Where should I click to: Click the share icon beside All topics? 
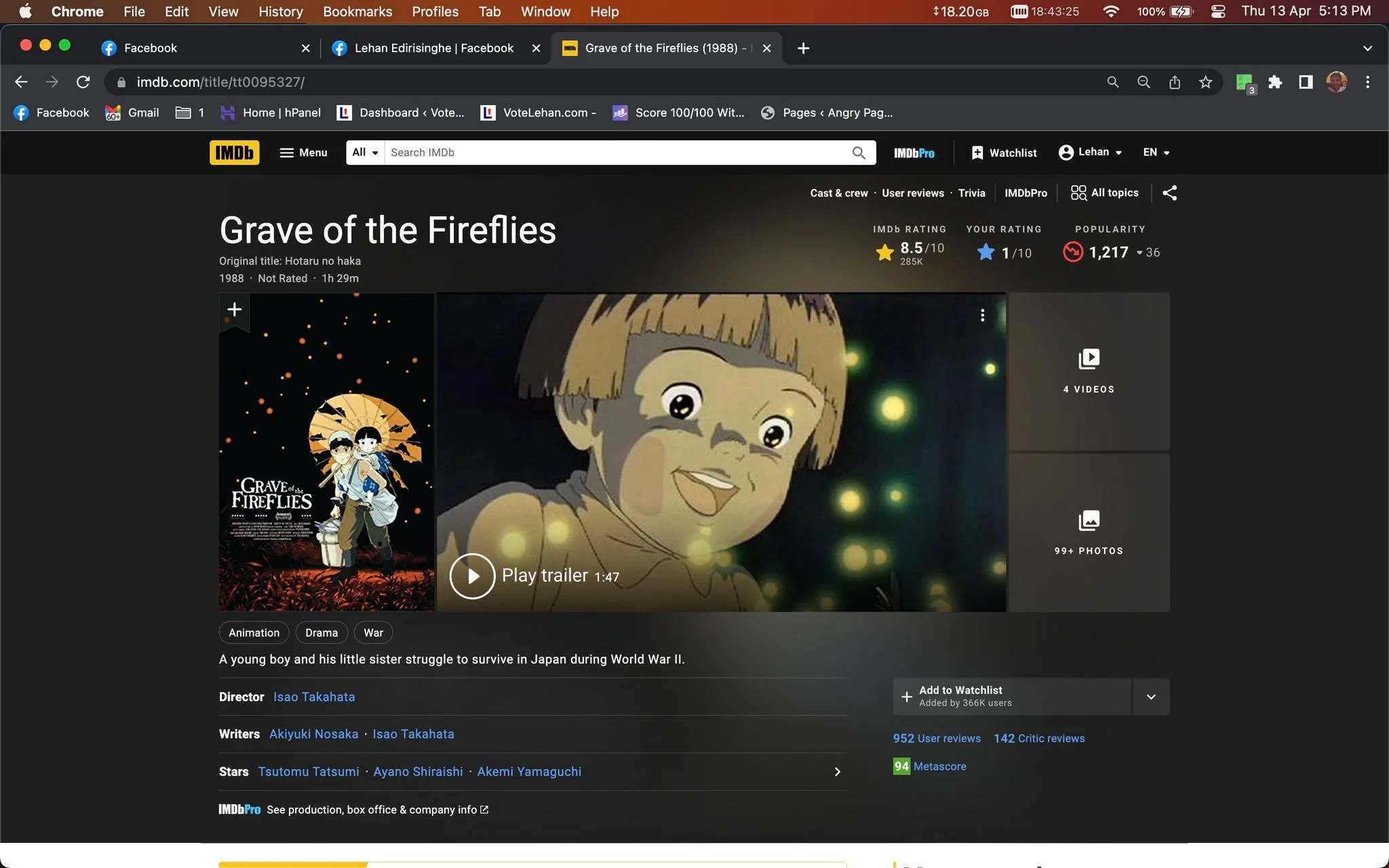pyautogui.click(x=1169, y=193)
